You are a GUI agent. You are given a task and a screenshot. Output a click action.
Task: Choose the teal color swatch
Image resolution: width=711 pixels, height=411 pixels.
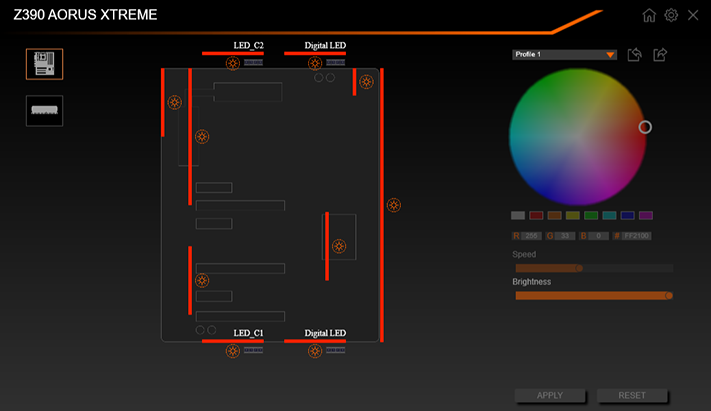coord(609,215)
